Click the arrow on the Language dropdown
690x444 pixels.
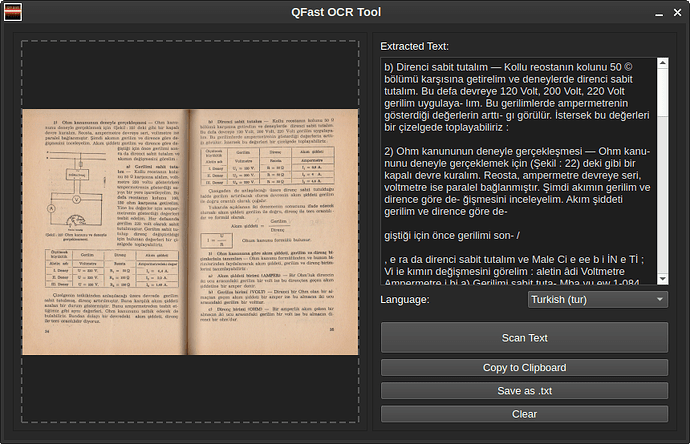(660, 299)
